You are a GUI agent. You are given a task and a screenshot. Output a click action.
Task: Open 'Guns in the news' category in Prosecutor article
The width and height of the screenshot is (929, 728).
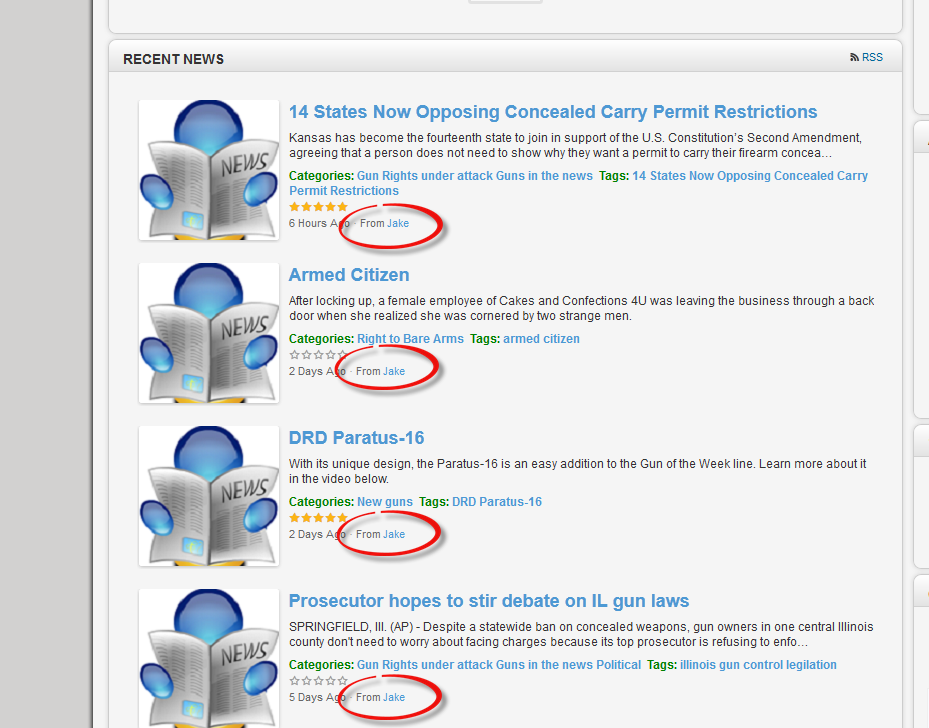click(x=544, y=665)
